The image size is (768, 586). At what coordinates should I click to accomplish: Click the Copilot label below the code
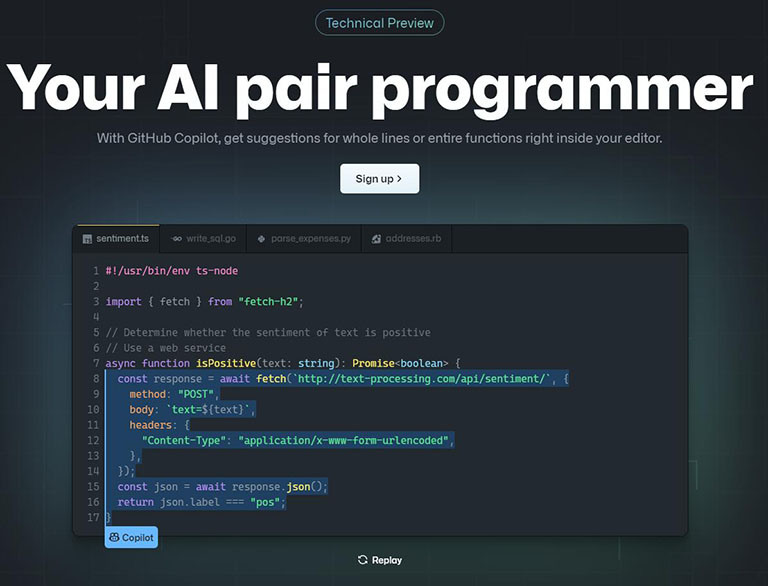[x=131, y=537]
